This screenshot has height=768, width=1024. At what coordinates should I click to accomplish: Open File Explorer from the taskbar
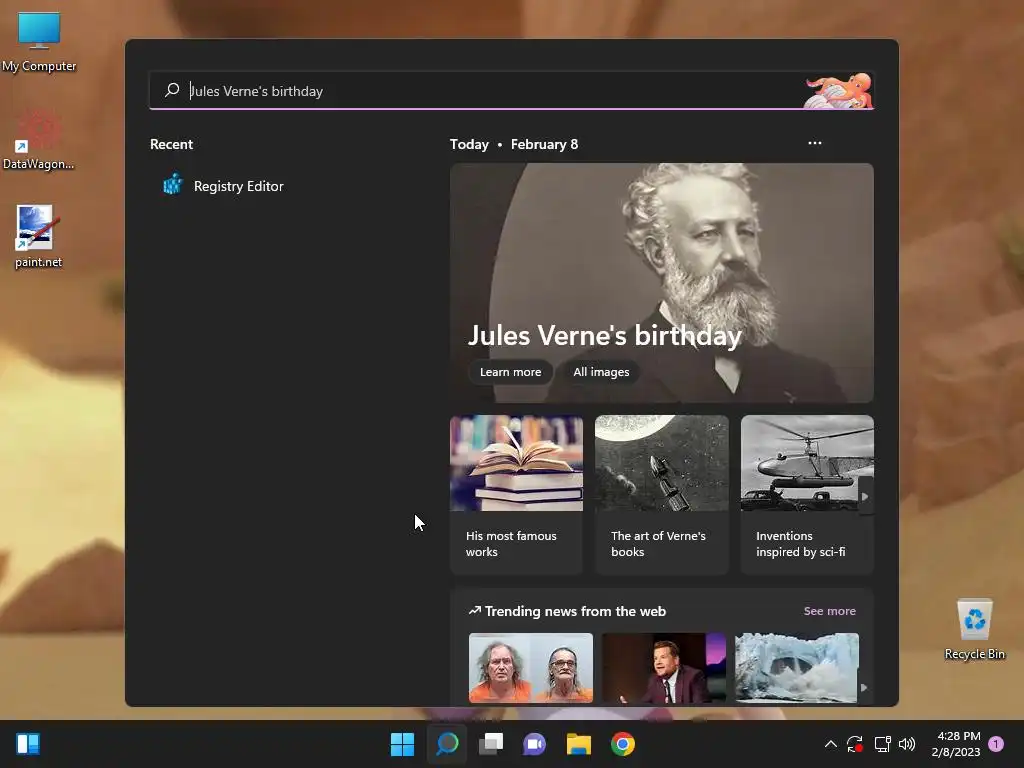[x=579, y=744]
